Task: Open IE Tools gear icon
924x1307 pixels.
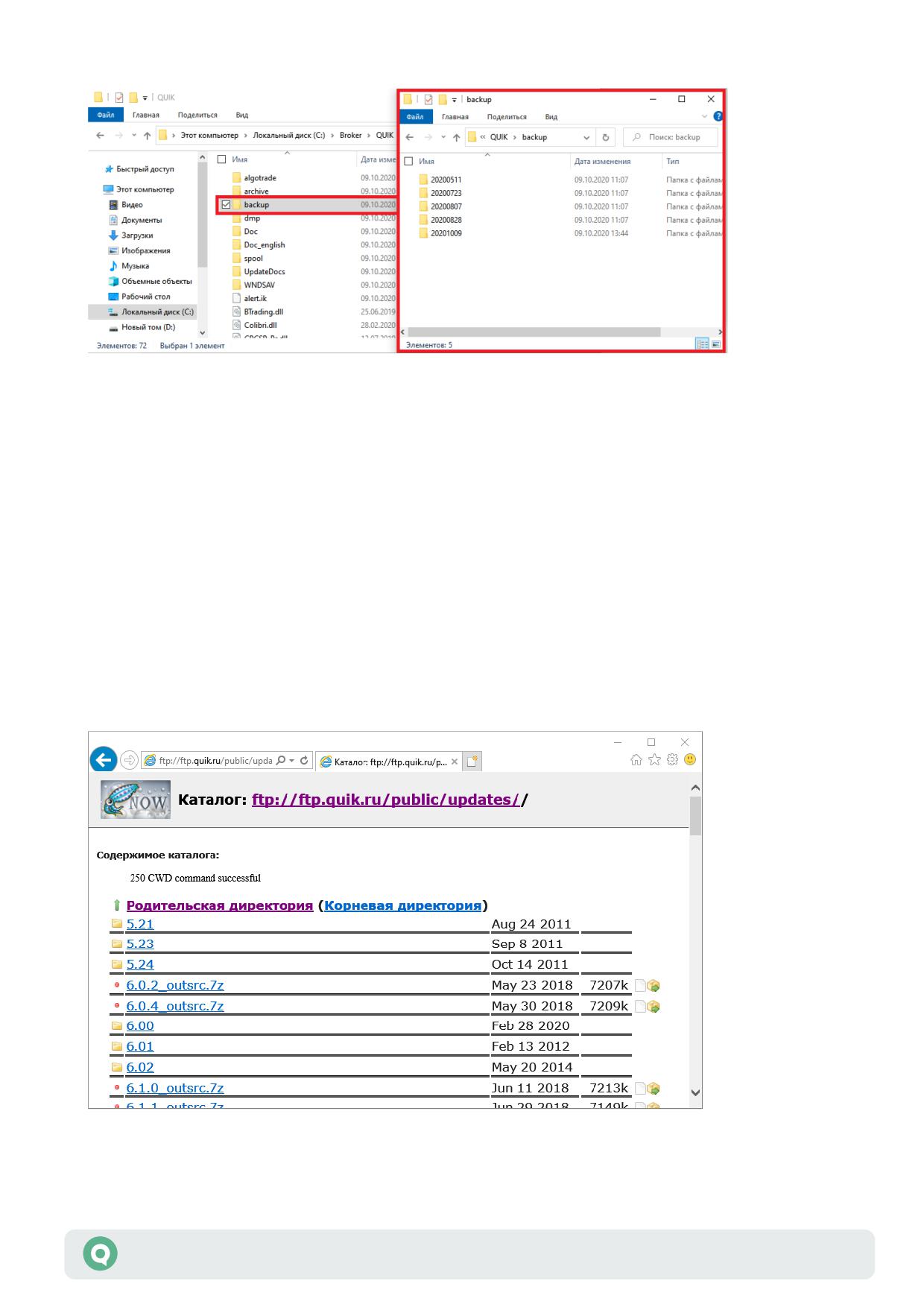Action: point(672,759)
